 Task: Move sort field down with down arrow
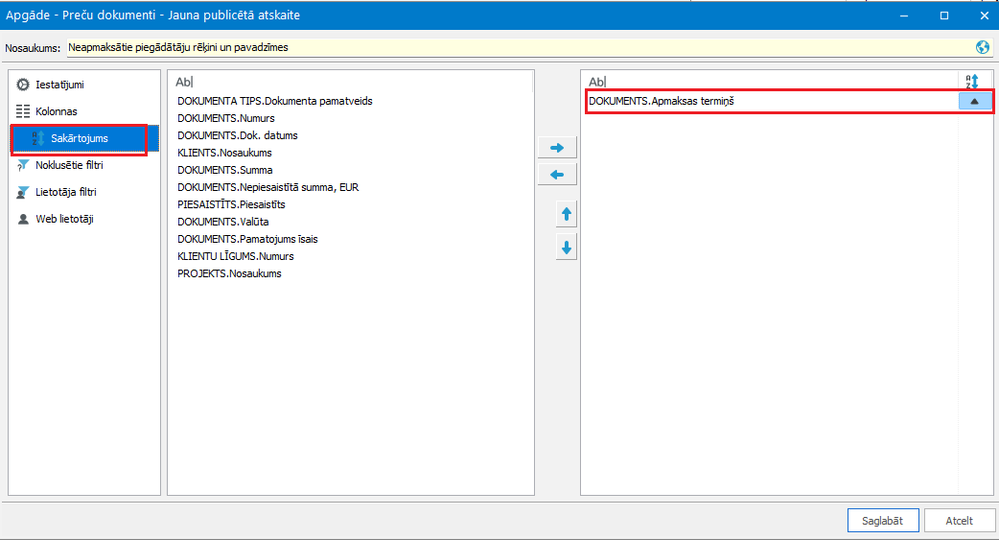566,248
